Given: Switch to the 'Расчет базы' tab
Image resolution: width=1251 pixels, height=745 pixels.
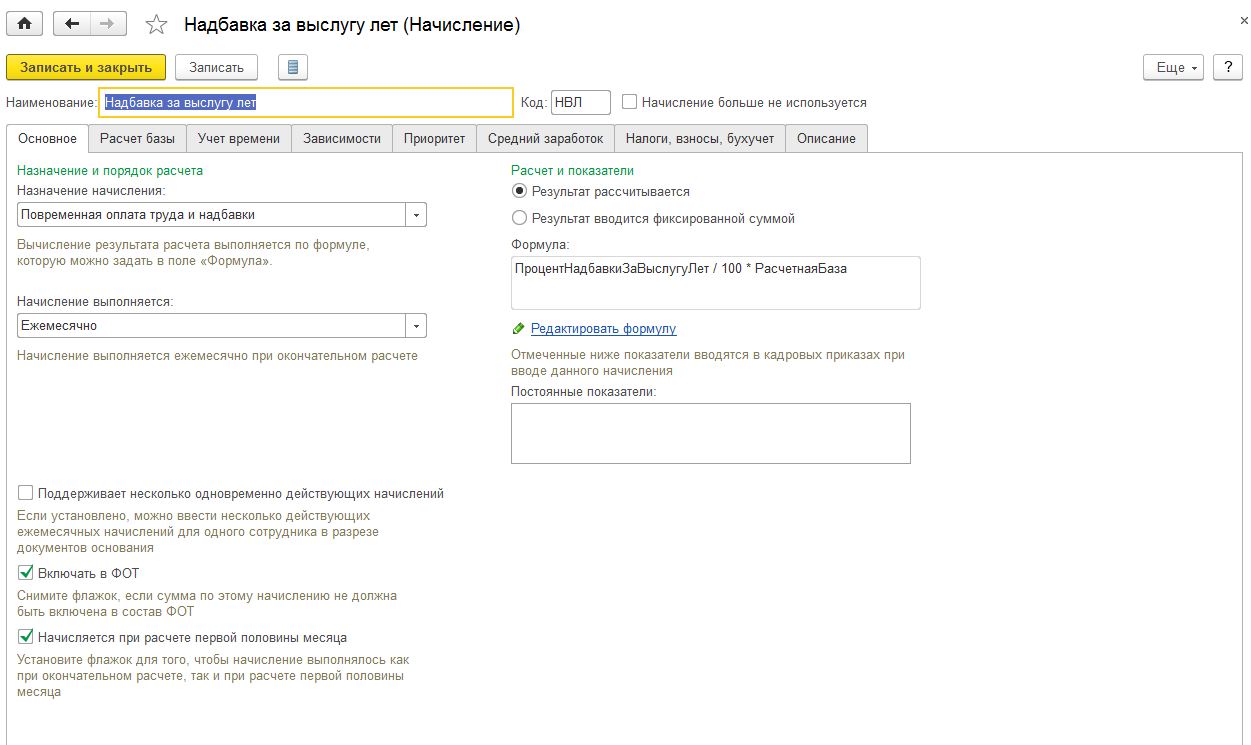Looking at the screenshot, I should point(137,139).
